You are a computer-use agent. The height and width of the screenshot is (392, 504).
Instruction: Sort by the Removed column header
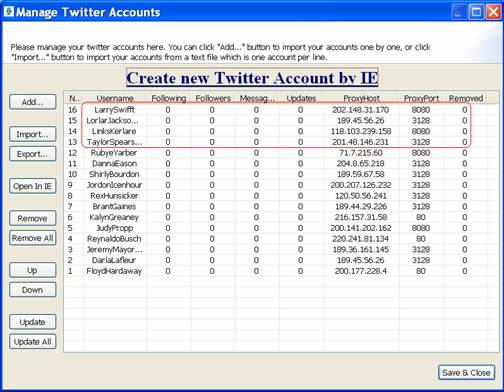click(x=466, y=98)
